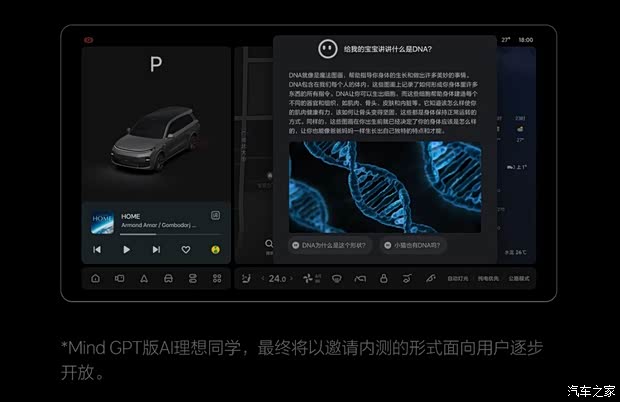Skip to the next track
Viewport: 620px width, 402px height.
point(156,249)
